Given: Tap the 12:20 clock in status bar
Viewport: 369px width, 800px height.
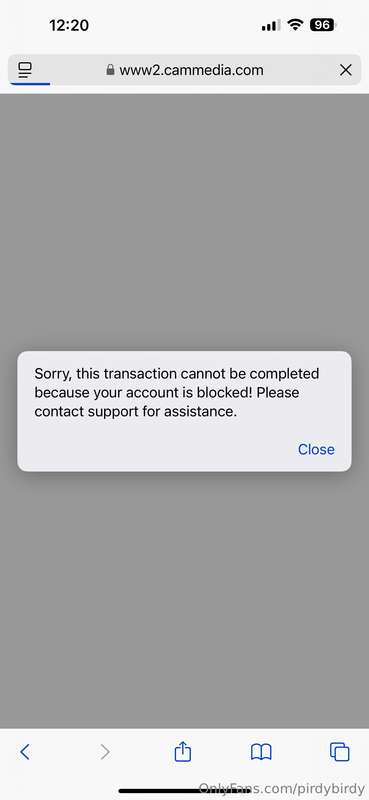Looking at the screenshot, I should (x=69, y=25).
